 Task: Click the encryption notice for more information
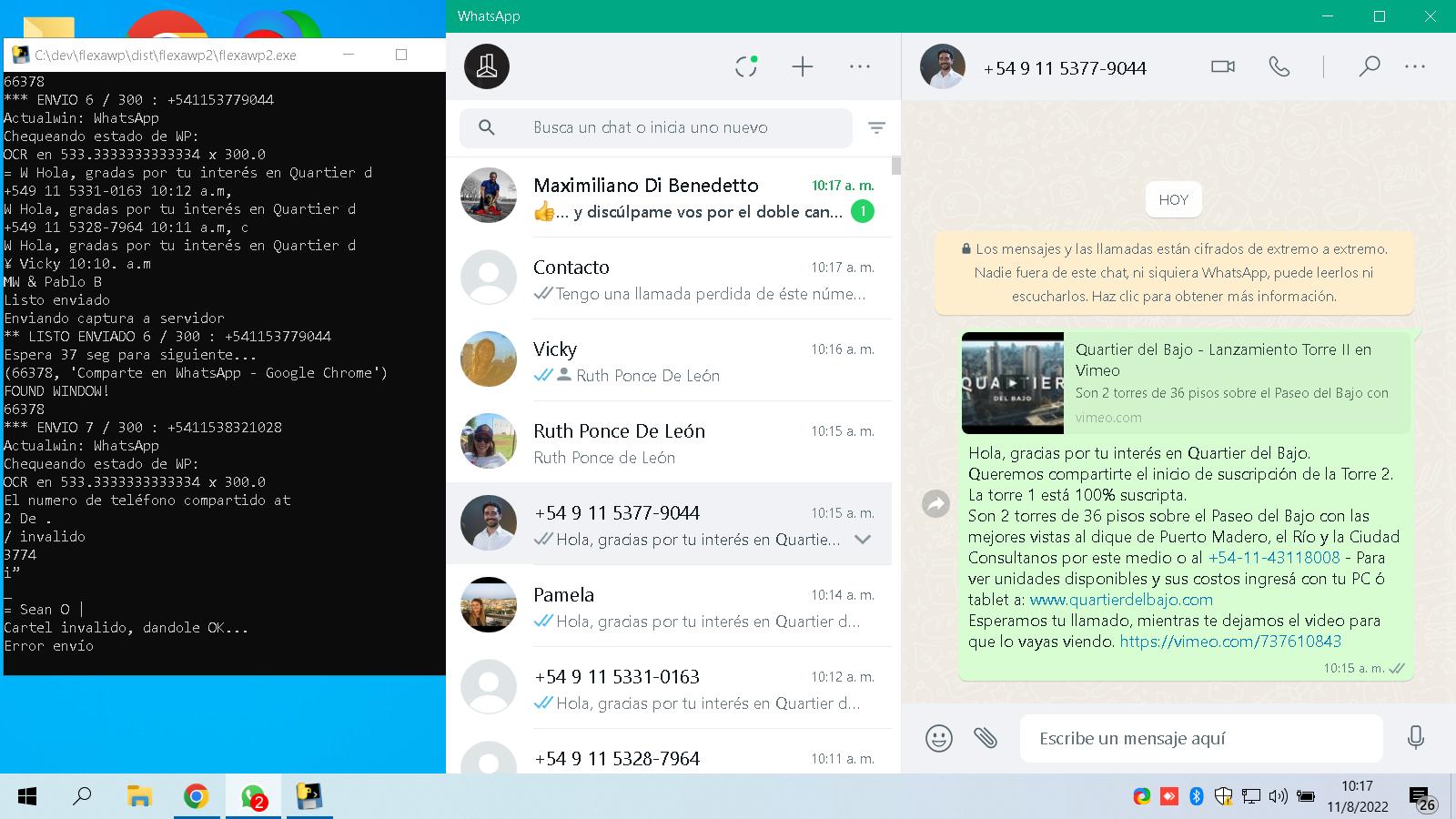coord(1174,272)
